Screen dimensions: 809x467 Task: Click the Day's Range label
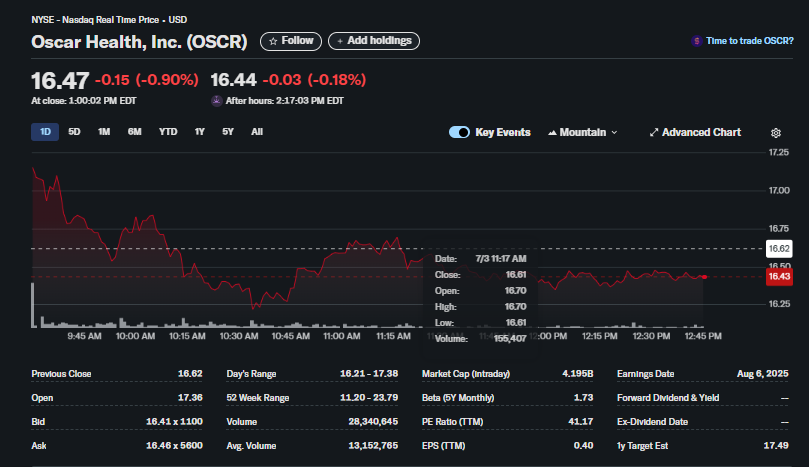tap(251, 374)
